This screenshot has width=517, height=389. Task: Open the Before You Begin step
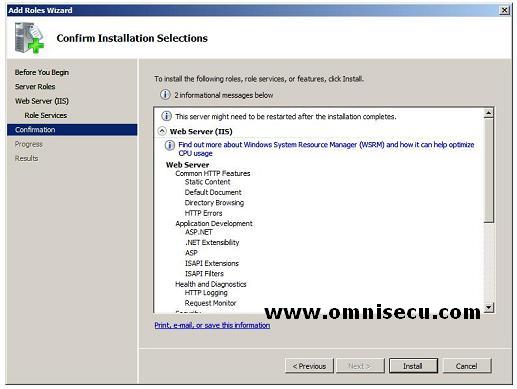coord(42,72)
